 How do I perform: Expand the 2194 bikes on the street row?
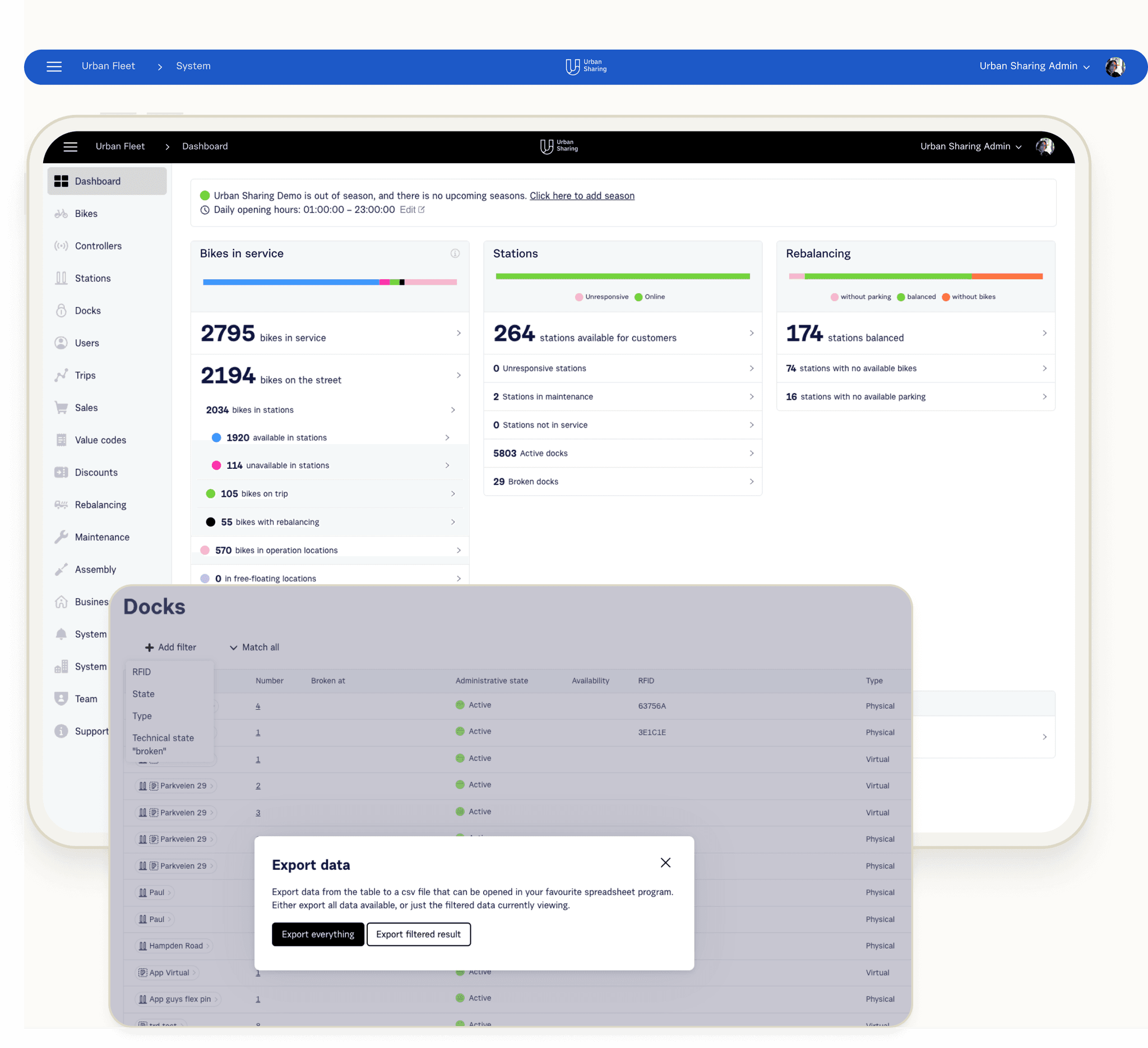tap(330, 375)
